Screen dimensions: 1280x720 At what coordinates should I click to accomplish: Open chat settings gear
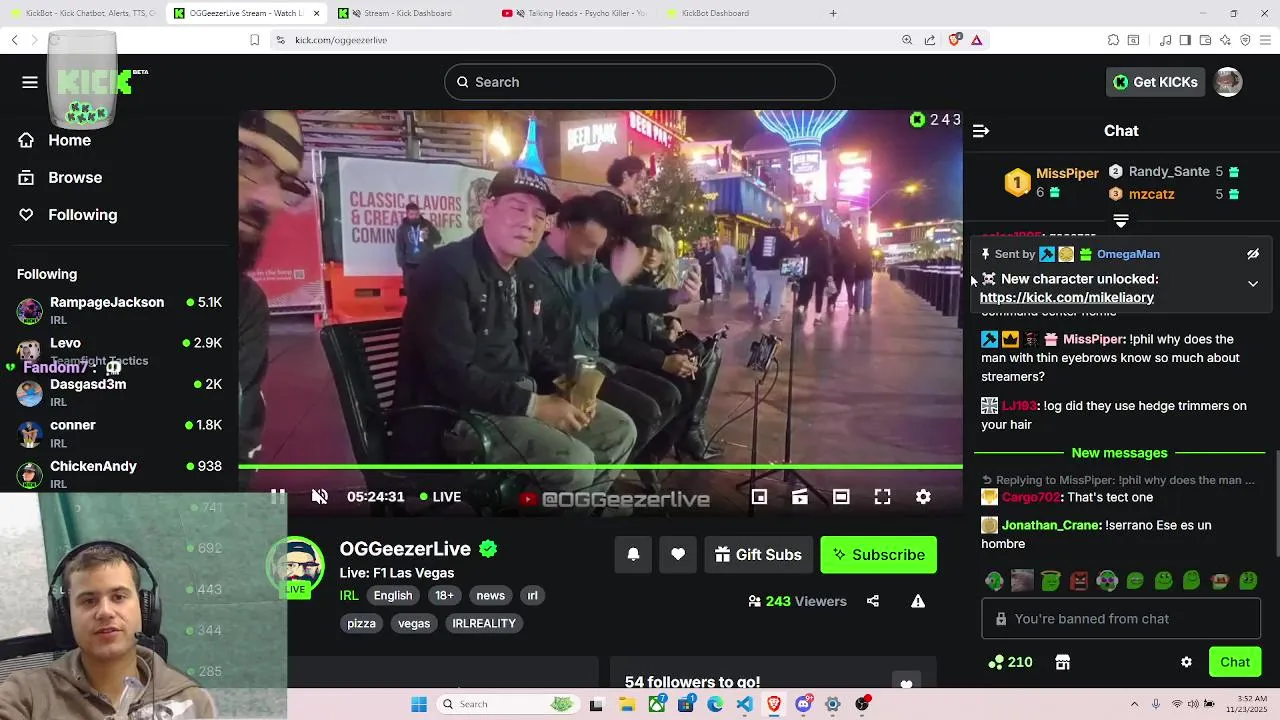point(1186,662)
